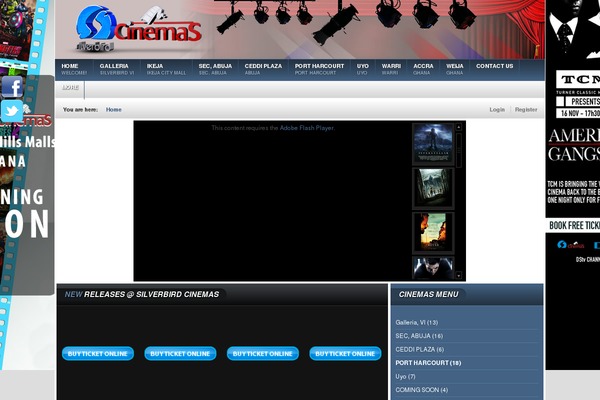
Task: Open COMING SOON (4) link
Action: [x=422, y=390]
